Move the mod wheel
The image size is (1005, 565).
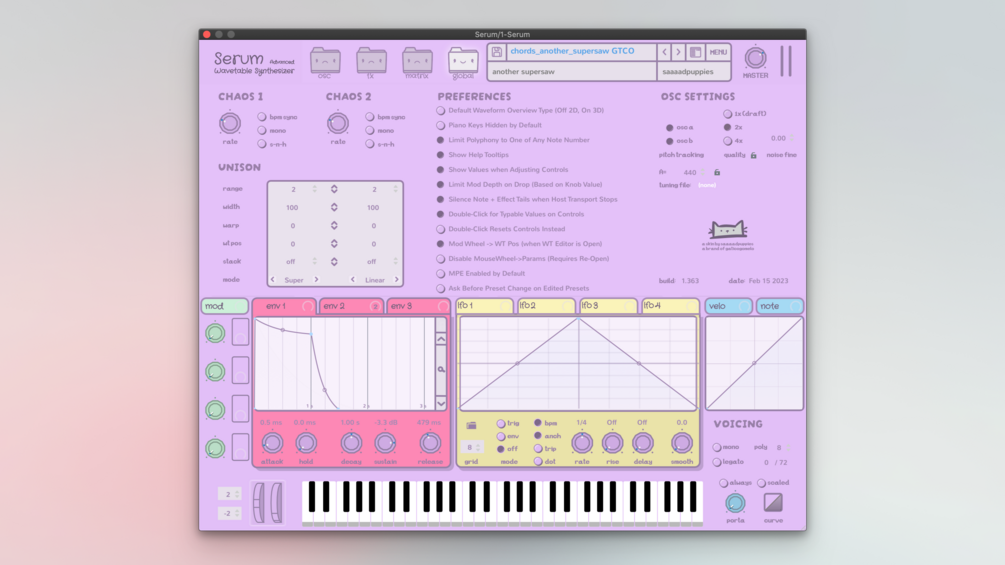(x=276, y=503)
